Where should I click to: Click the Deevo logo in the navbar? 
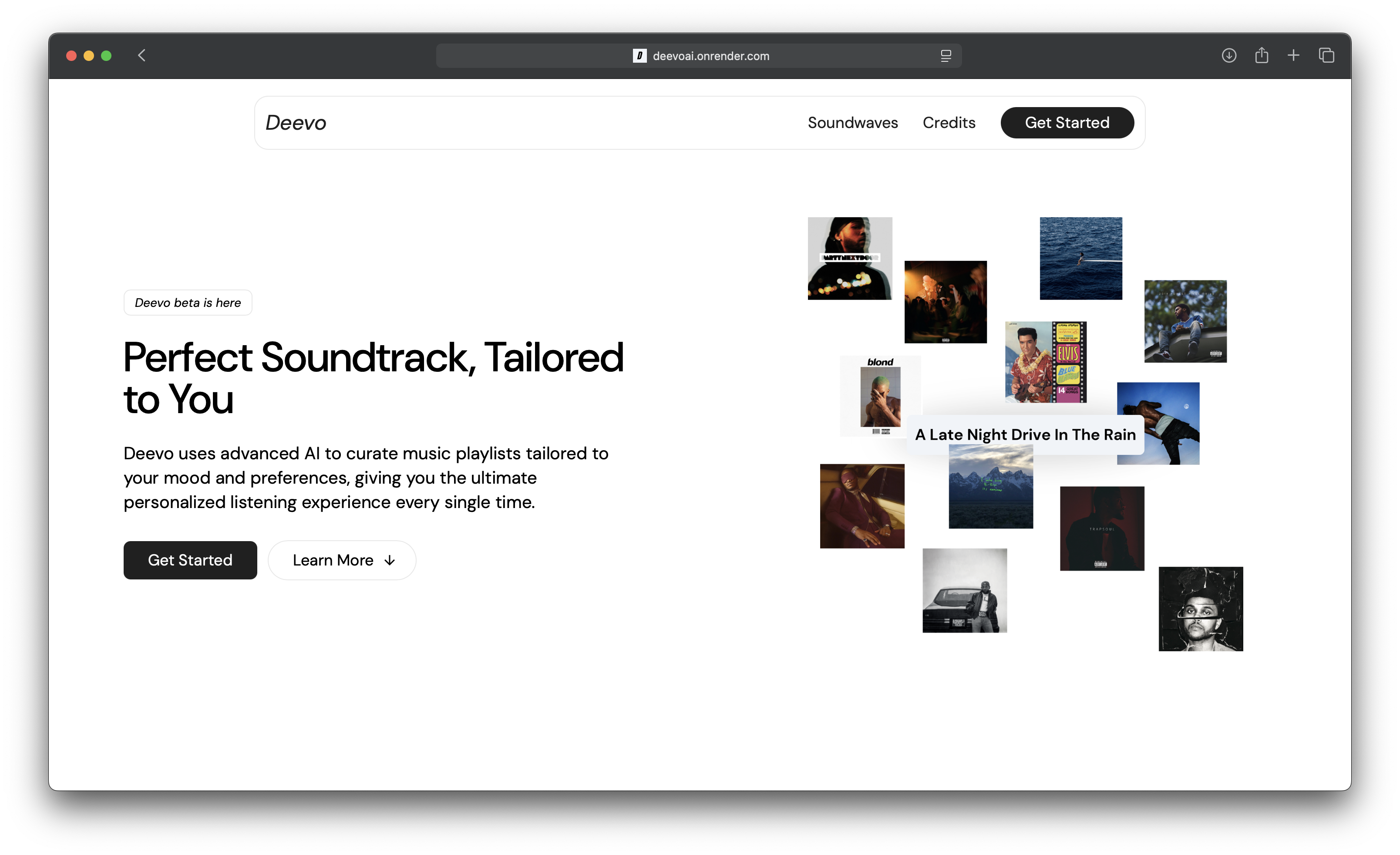[296, 123]
